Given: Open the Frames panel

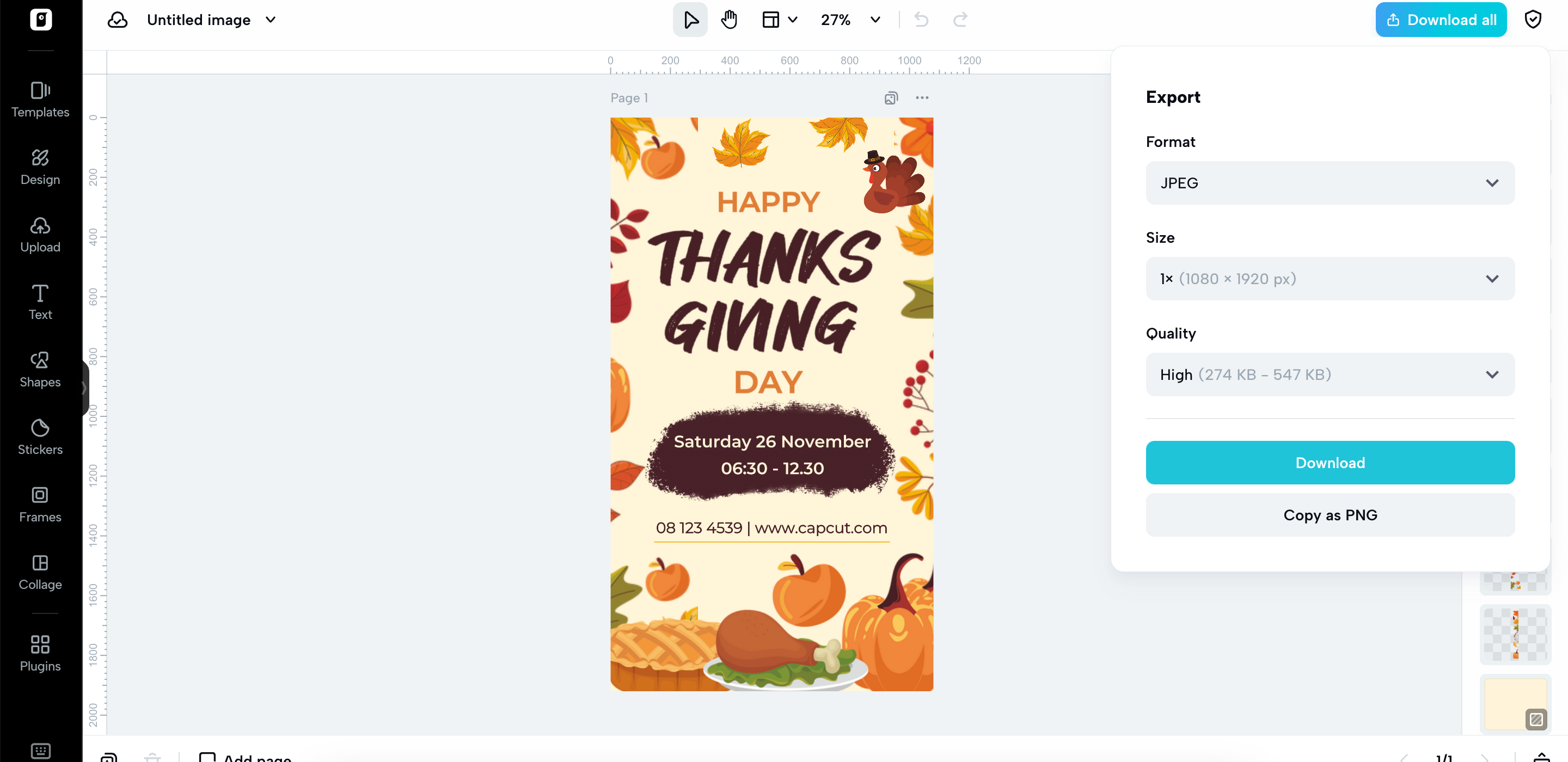Looking at the screenshot, I should pos(40,505).
